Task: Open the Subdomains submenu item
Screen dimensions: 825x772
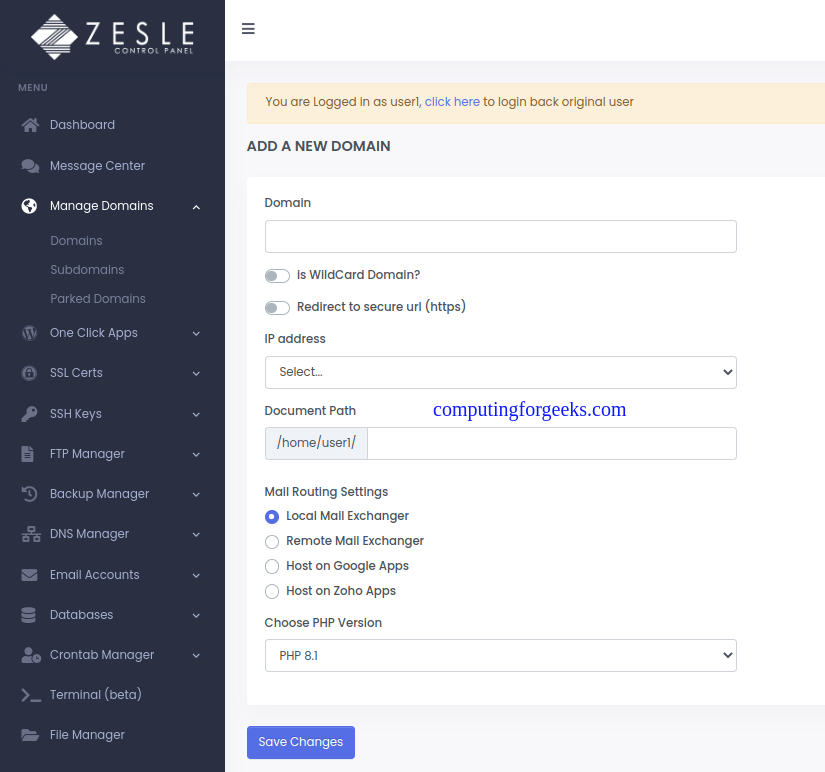Action: (x=87, y=269)
